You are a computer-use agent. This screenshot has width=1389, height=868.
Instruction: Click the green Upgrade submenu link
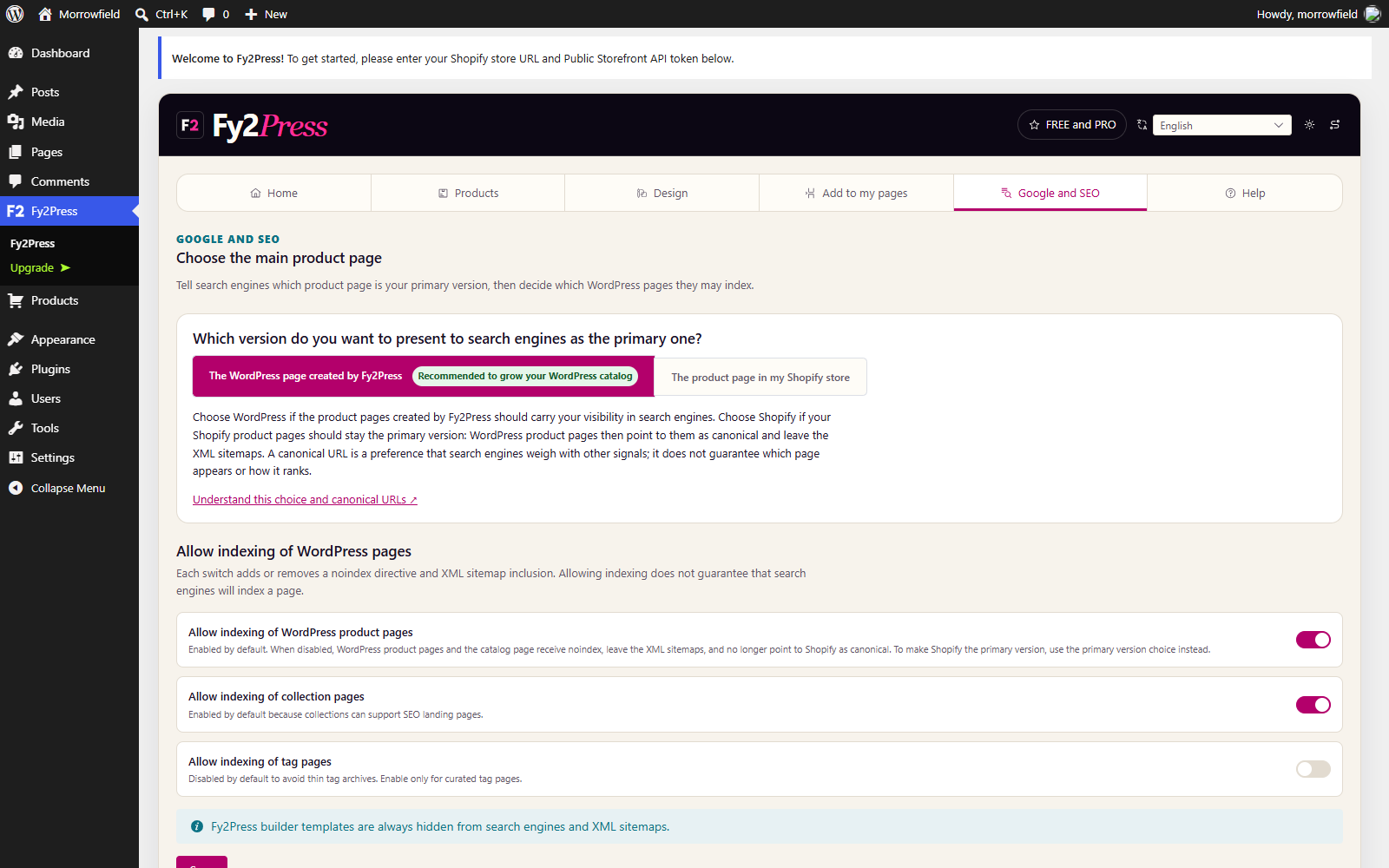click(x=40, y=268)
